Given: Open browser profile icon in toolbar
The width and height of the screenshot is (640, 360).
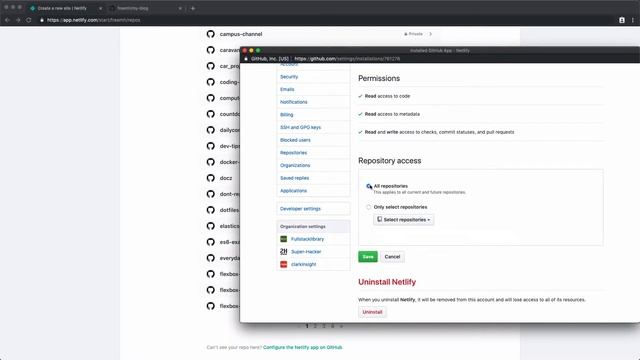Looking at the screenshot, I should (622, 20).
